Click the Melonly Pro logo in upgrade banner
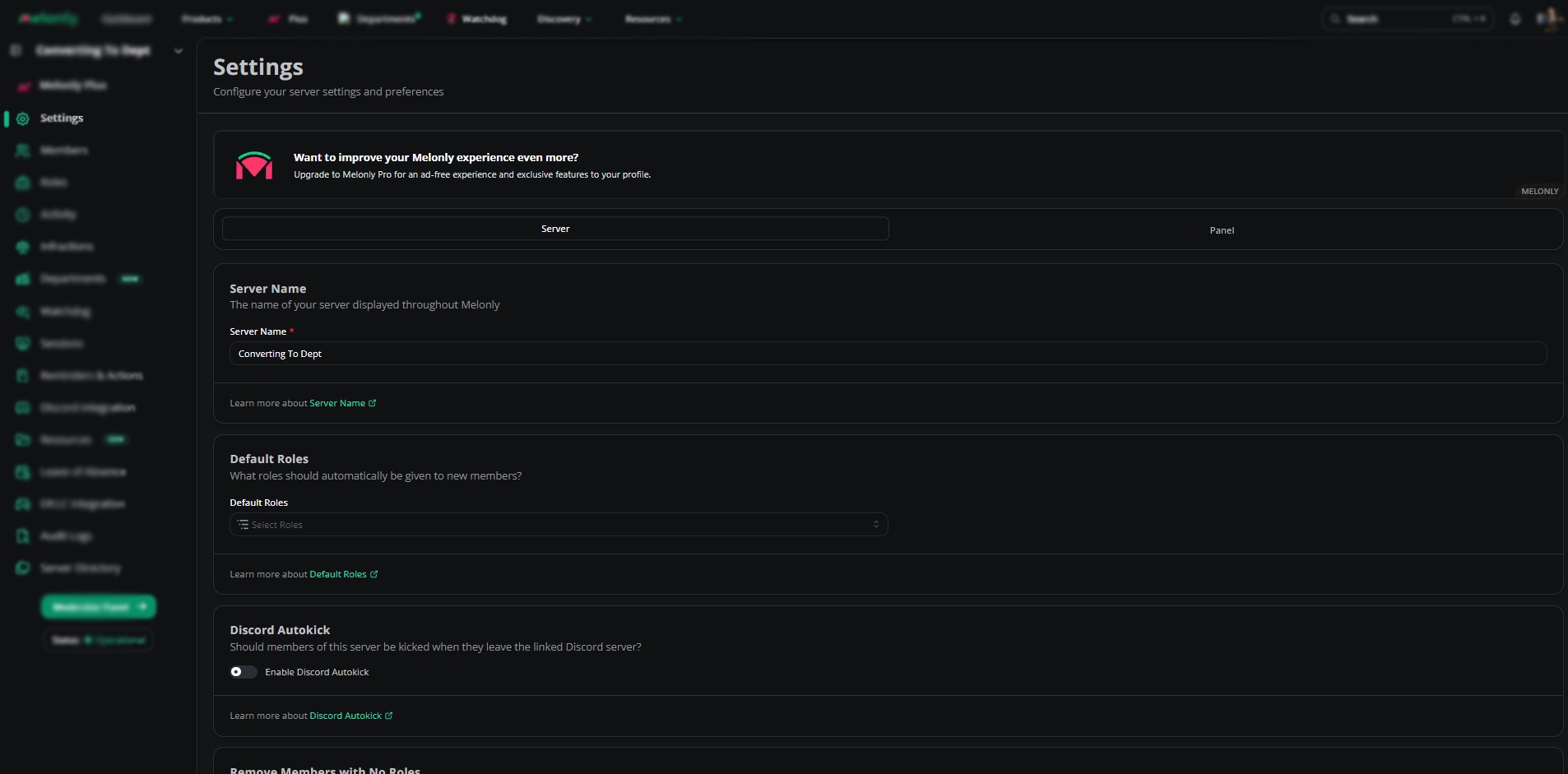The image size is (1568, 774). coord(254,165)
